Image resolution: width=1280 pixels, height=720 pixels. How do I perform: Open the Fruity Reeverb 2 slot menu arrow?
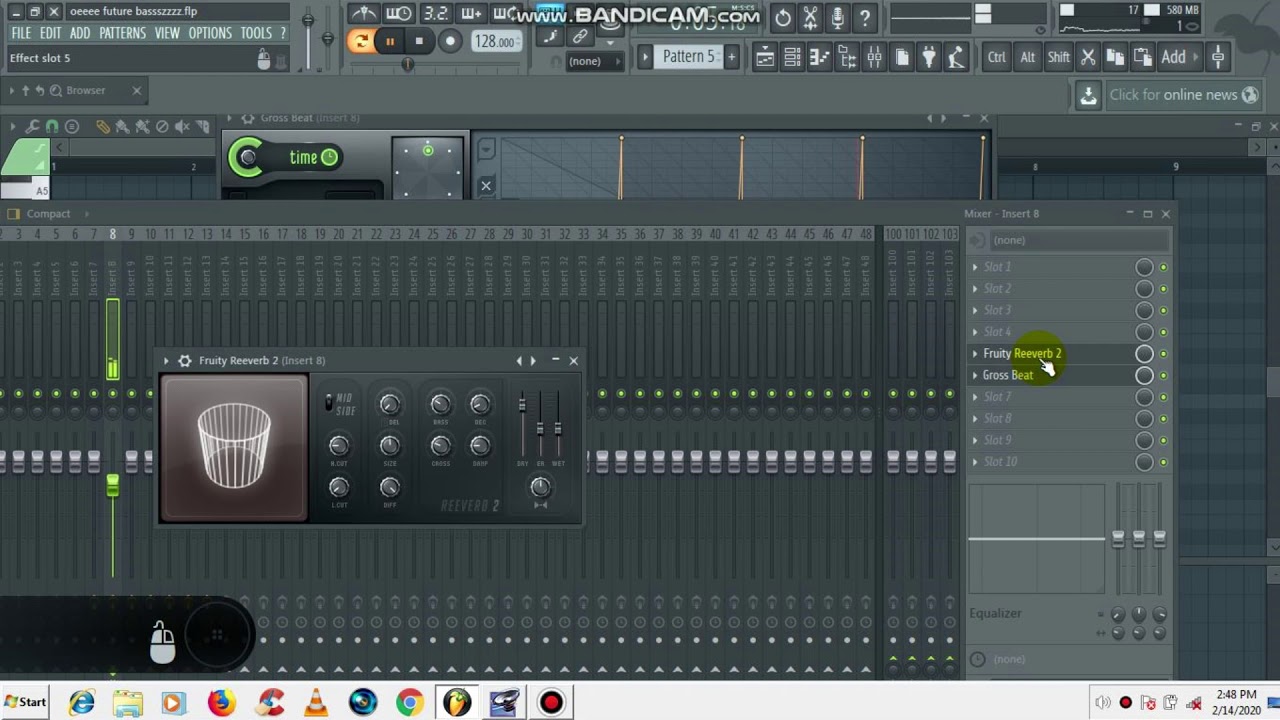[x=975, y=354]
